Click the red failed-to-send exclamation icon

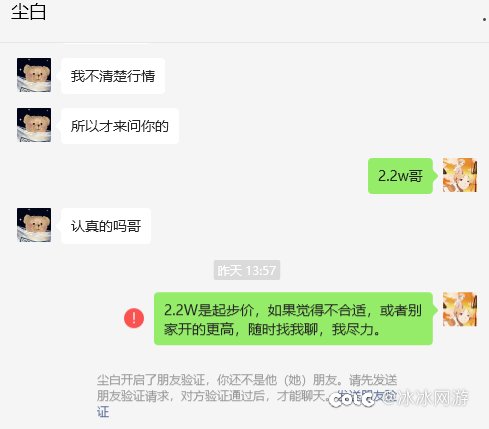tap(134, 318)
